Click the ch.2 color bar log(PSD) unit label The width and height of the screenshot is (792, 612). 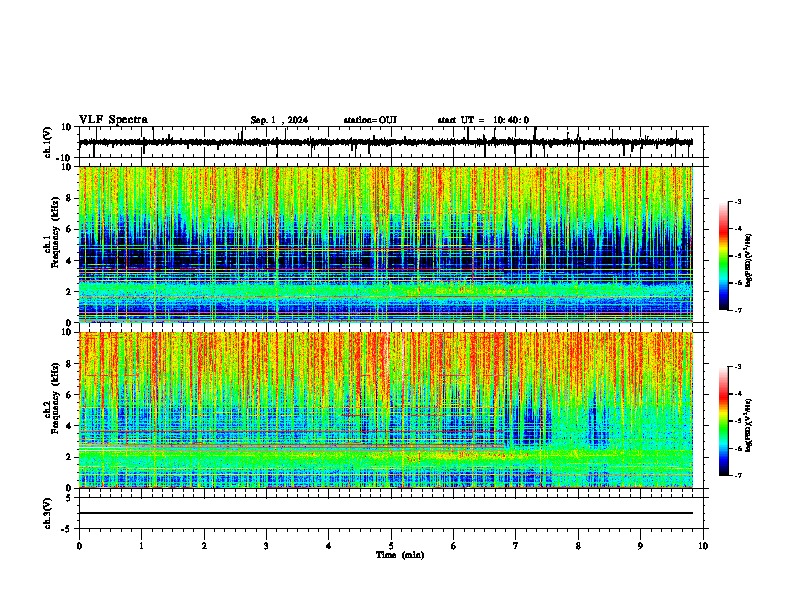(749, 426)
